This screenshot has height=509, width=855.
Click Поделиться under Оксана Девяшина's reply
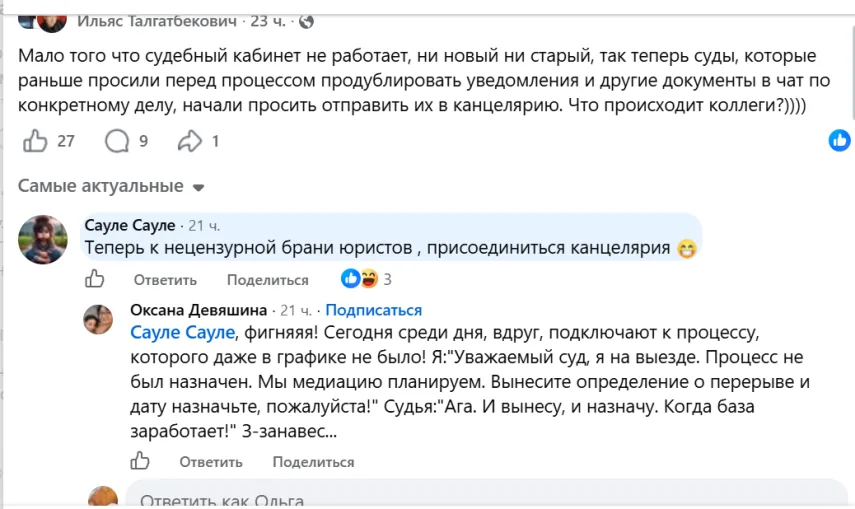coord(314,462)
